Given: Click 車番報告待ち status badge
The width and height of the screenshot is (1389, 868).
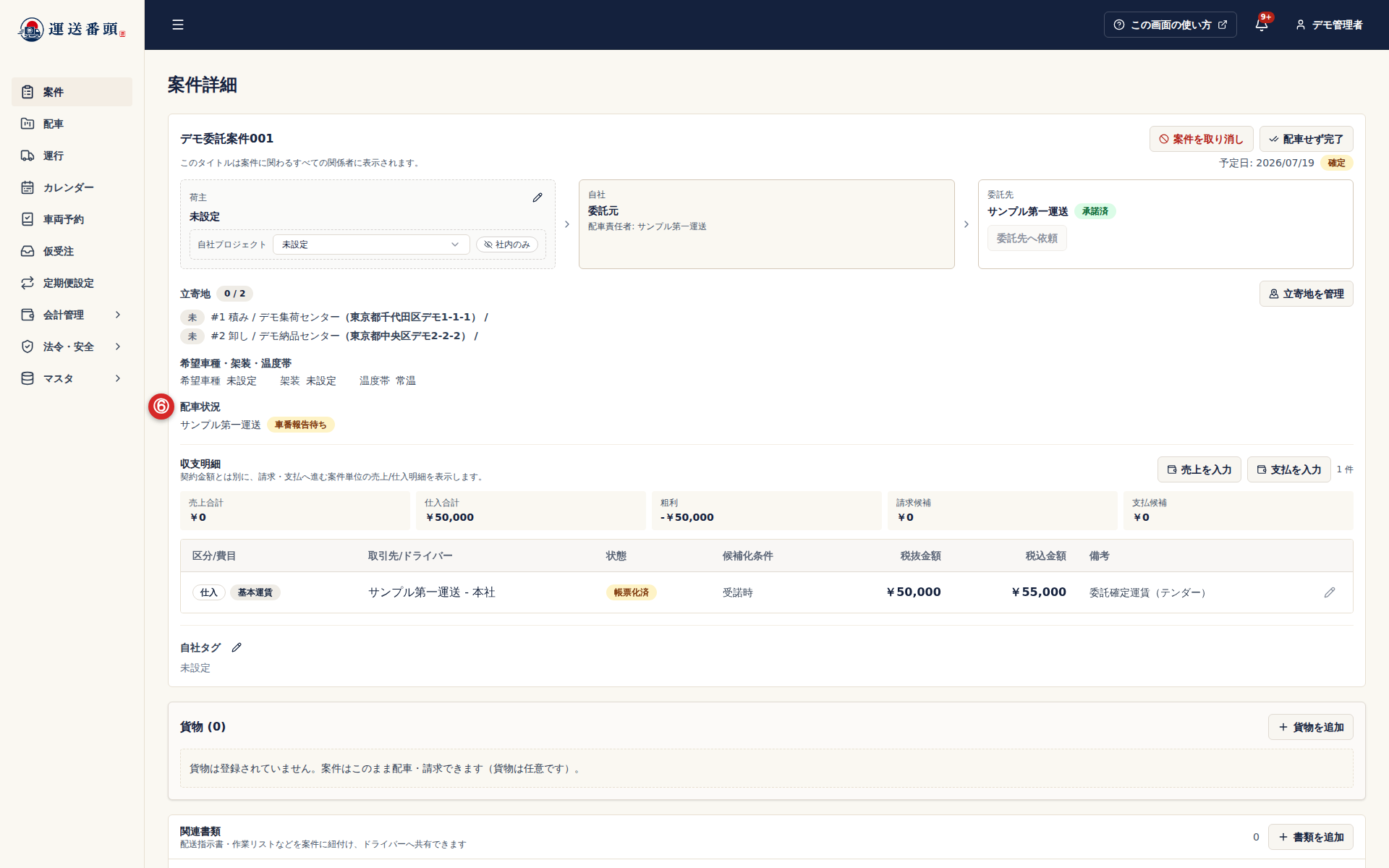Looking at the screenshot, I should click(x=300, y=425).
